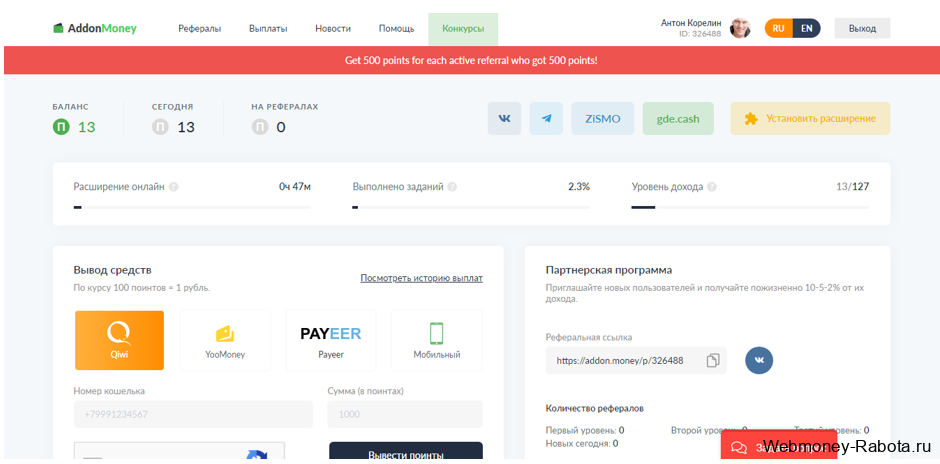Screen dimensions: 940x464
Task: Open Выплаты menu item
Action: 268,28
